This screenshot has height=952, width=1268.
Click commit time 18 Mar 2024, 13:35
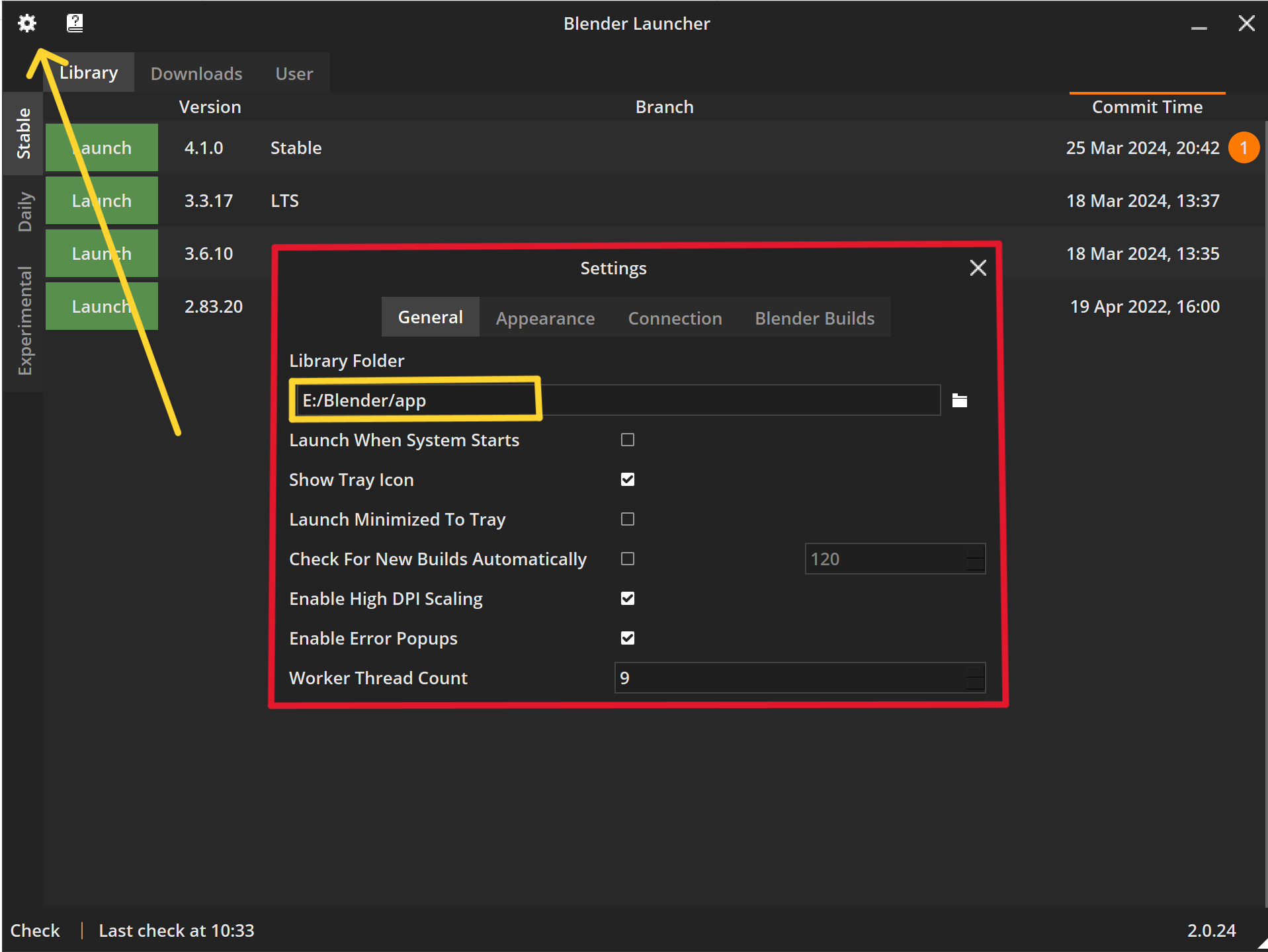pos(1143,253)
